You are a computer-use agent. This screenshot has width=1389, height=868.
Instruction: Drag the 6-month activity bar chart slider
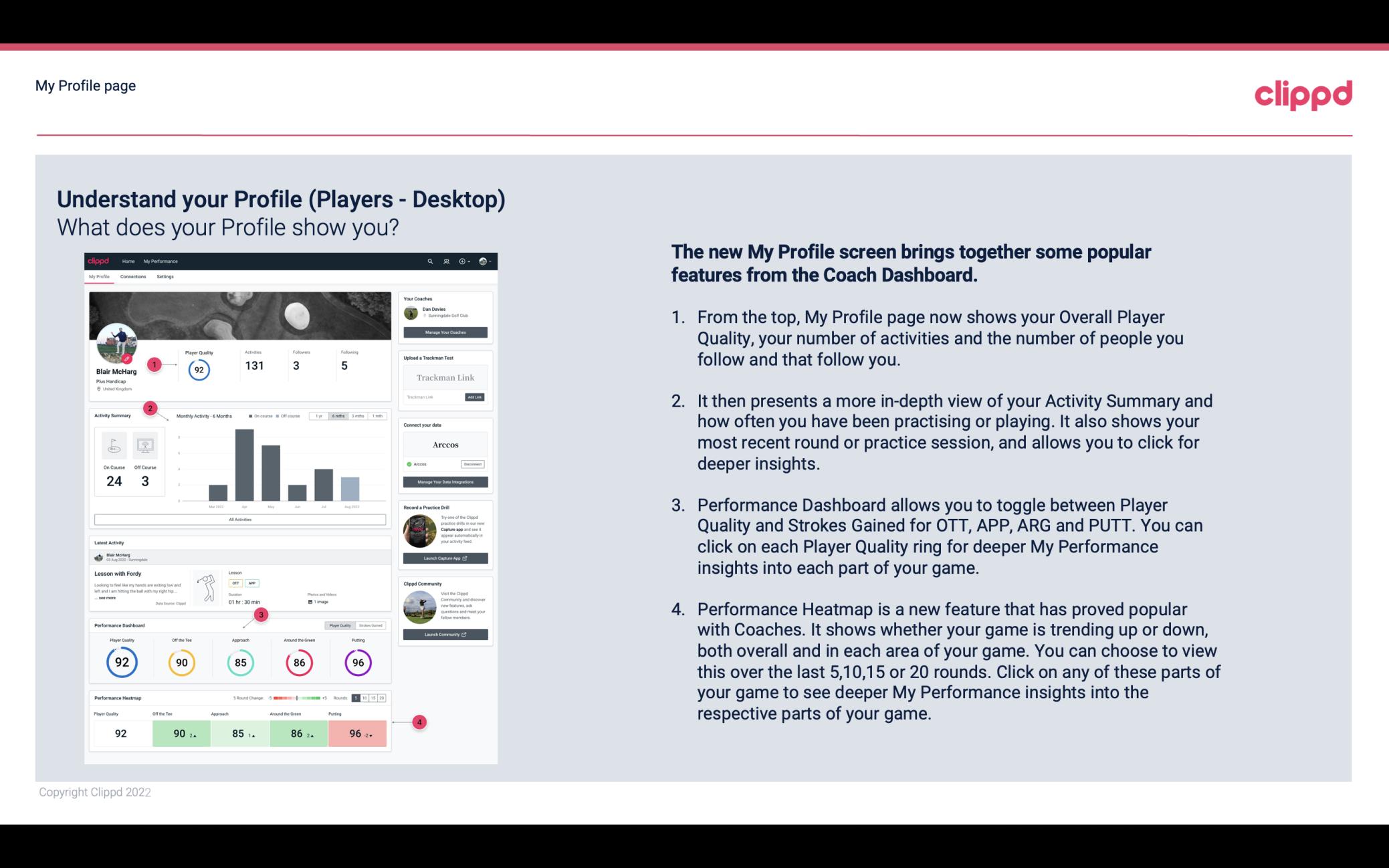click(x=339, y=416)
